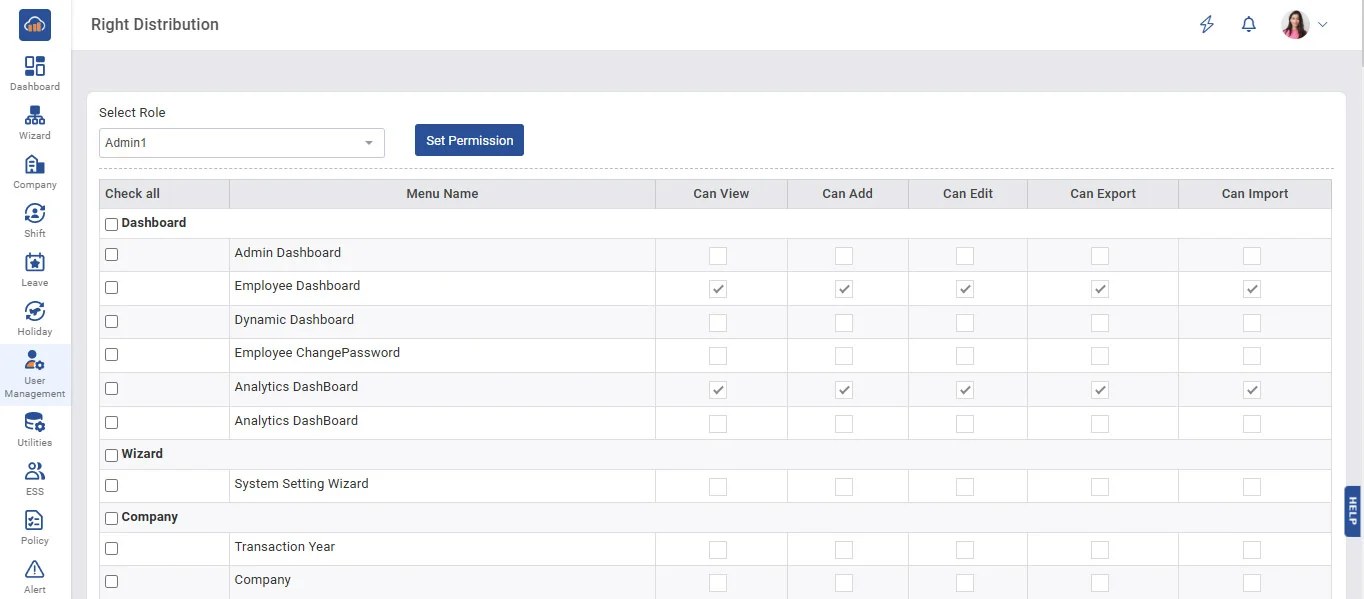
Task: Open the ESS menu item
Action: (35, 472)
